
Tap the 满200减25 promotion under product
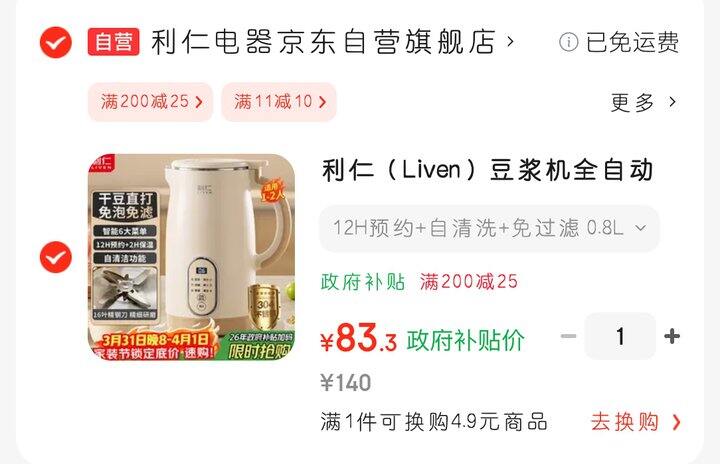coord(469,282)
